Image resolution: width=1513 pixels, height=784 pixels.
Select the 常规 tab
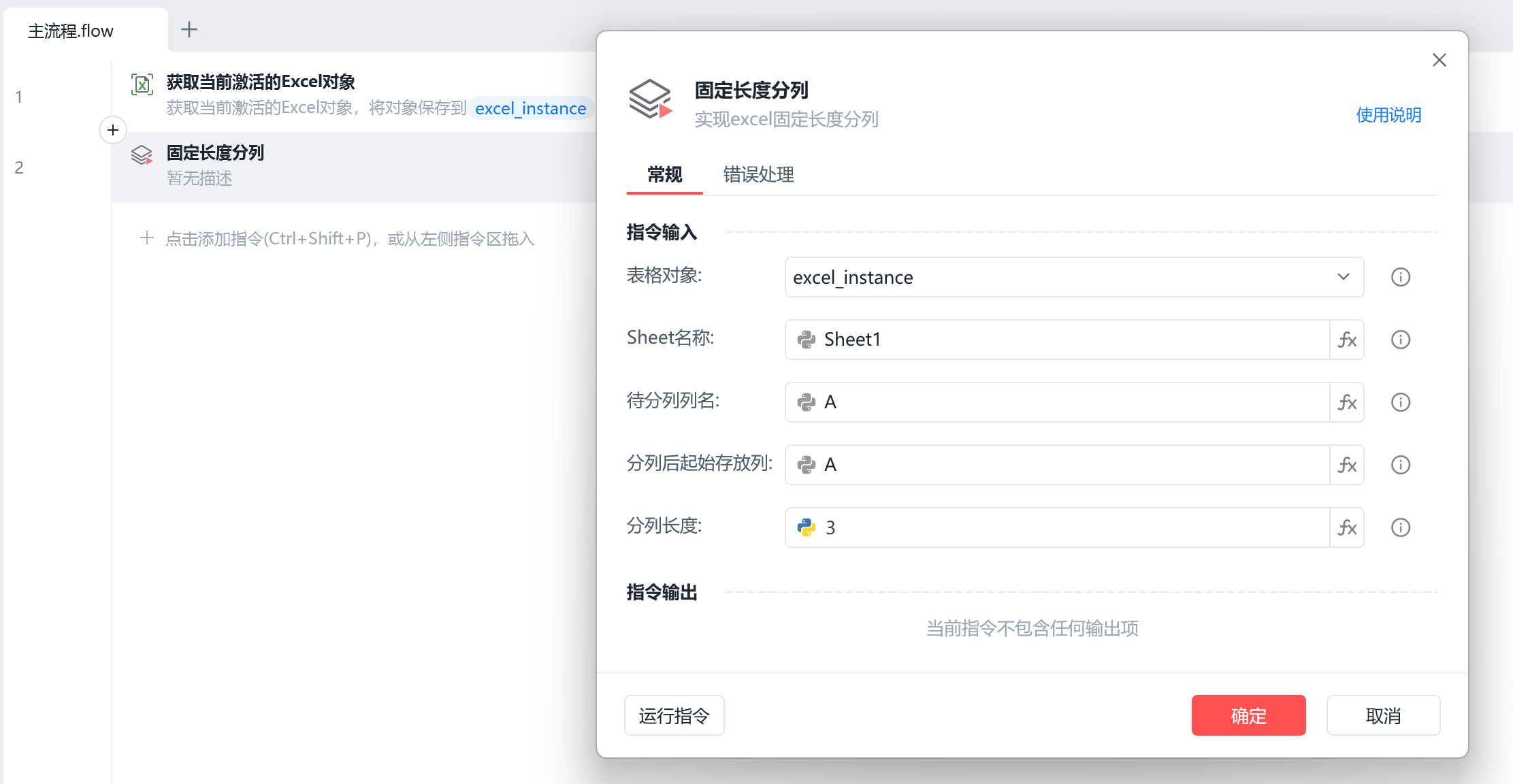point(664,175)
